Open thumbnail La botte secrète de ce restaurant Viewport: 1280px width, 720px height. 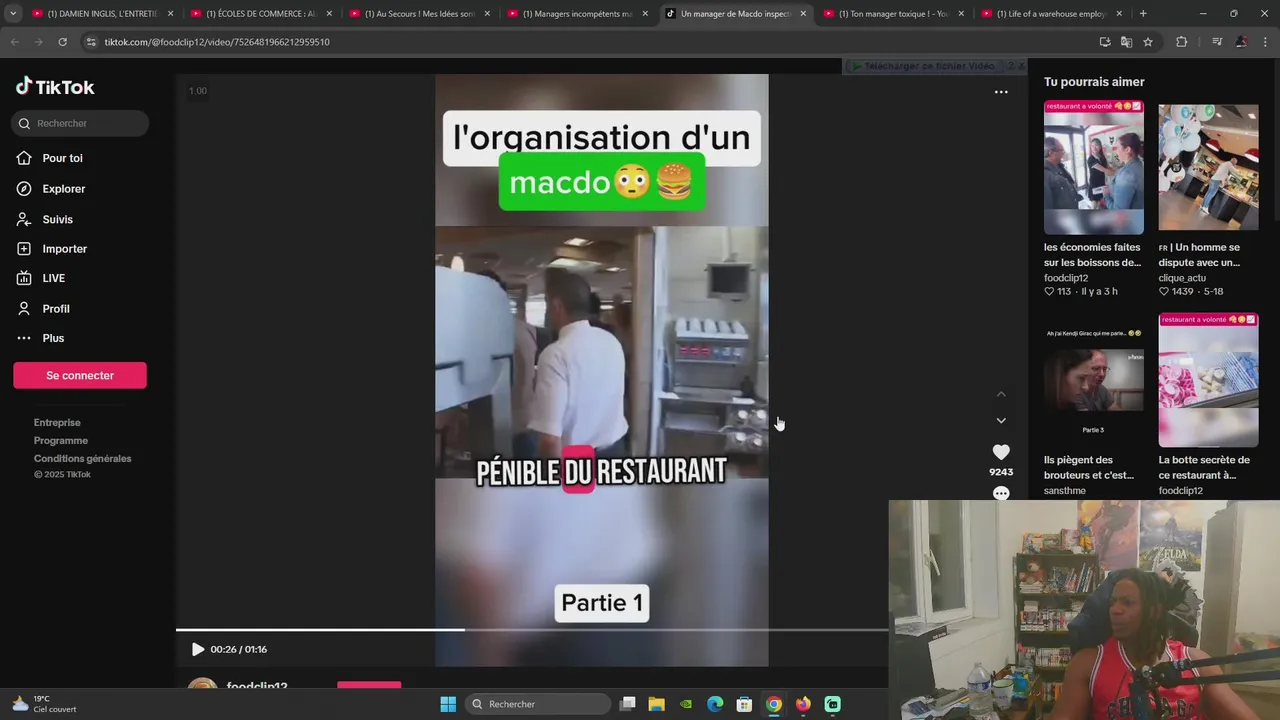click(1208, 380)
